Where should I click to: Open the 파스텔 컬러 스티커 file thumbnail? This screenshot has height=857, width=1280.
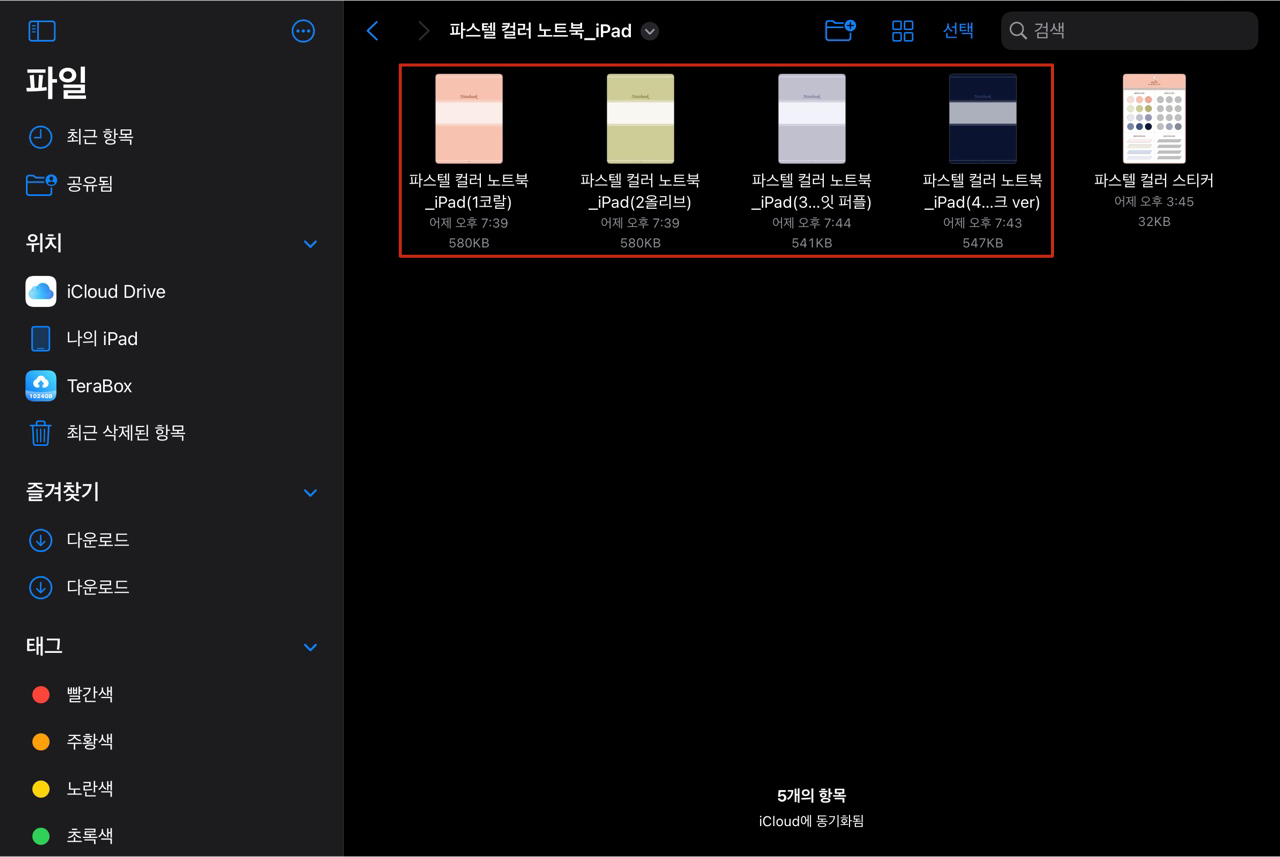click(x=1153, y=118)
